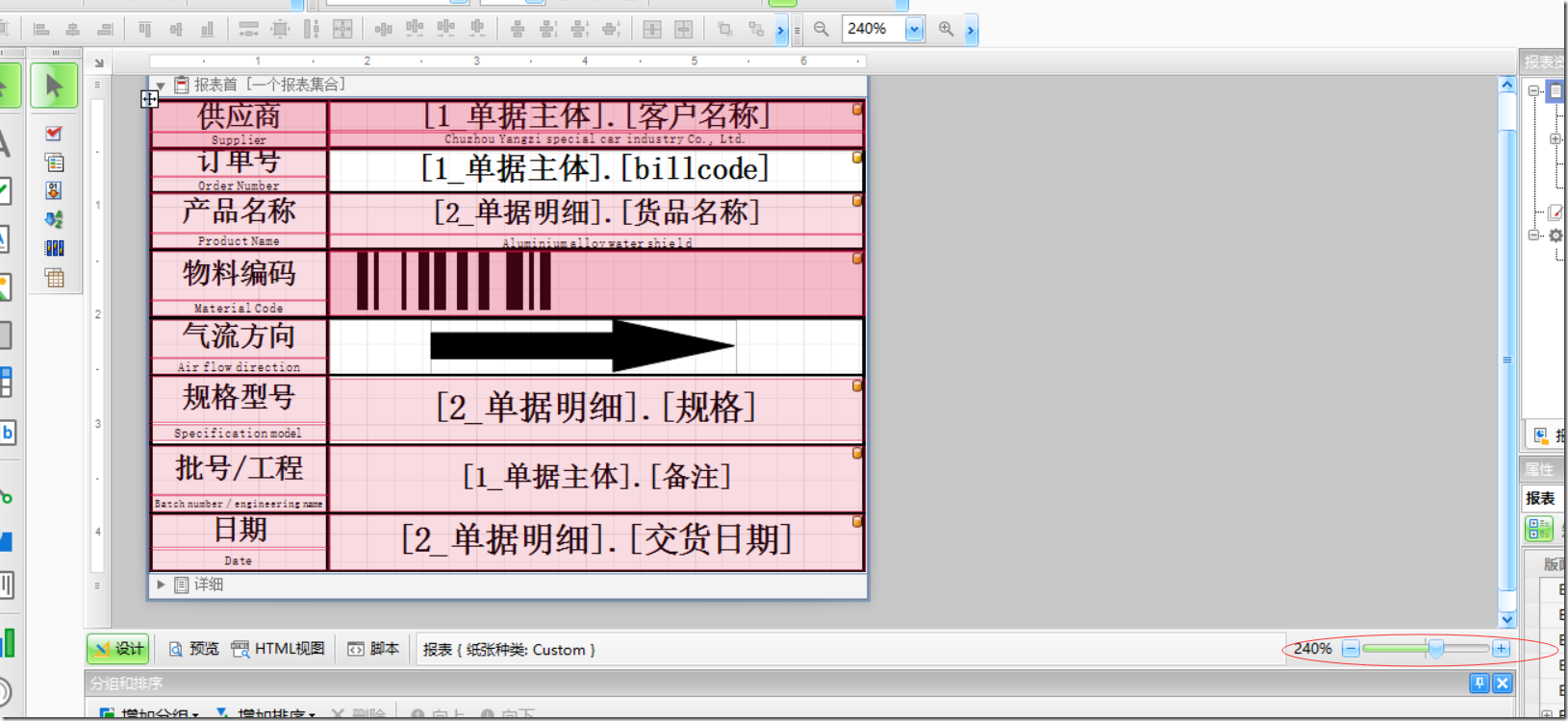Switch to the 脚本 tab
The image size is (1568, 721).
pyautogui.click(x=373, y=649)
